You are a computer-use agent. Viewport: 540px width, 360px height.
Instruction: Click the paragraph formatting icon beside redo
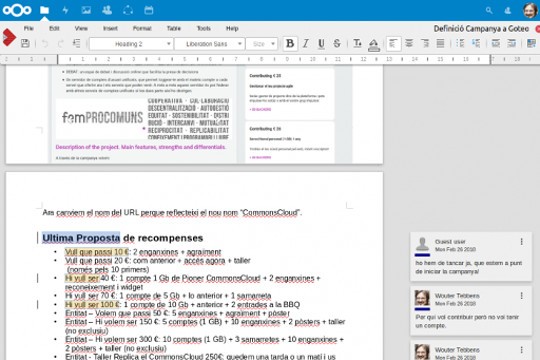pos(76,43)
